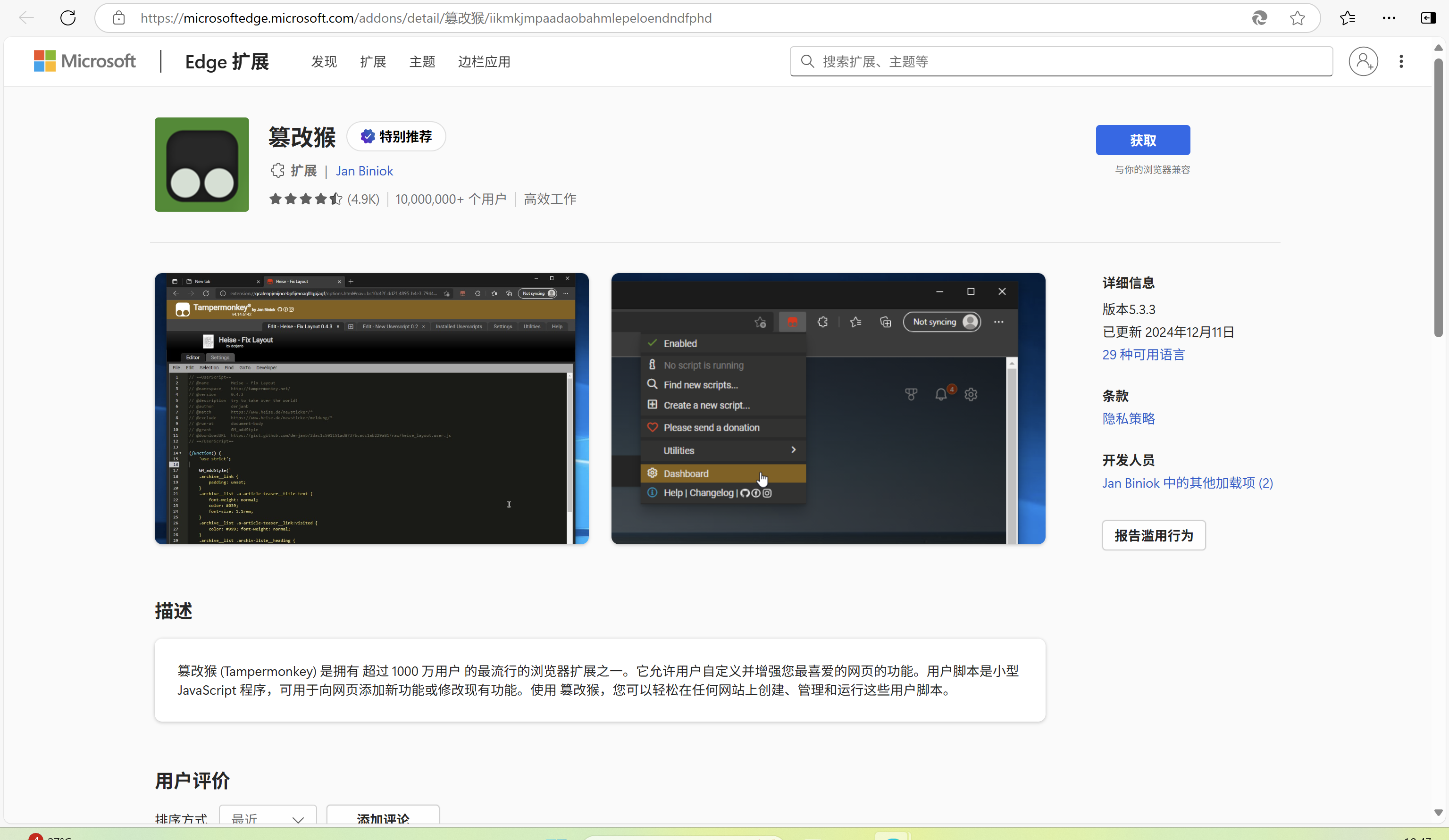Open the script editor screenshot thumbnail

click(x=371, y=408)
